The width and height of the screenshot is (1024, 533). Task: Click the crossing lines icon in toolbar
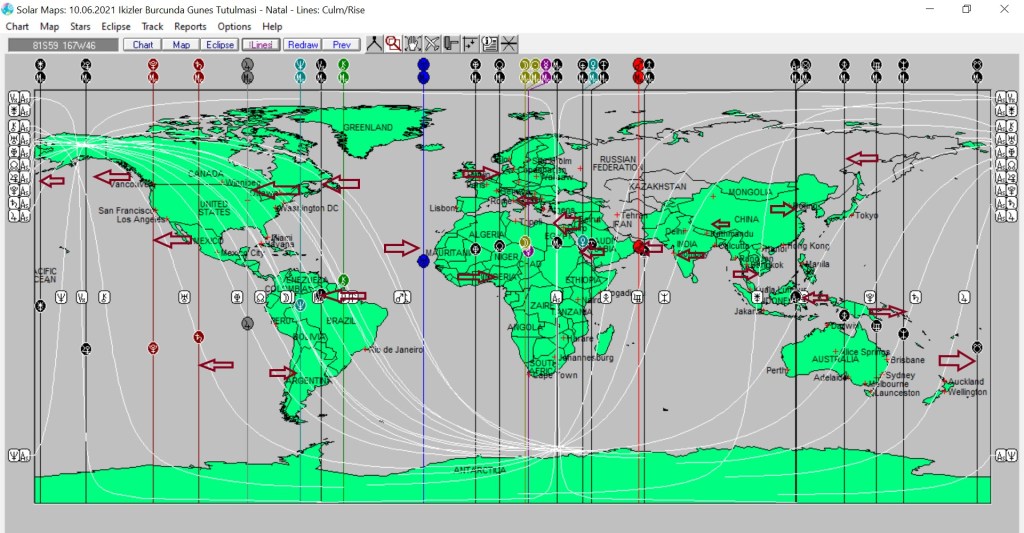tap(509, 44)
